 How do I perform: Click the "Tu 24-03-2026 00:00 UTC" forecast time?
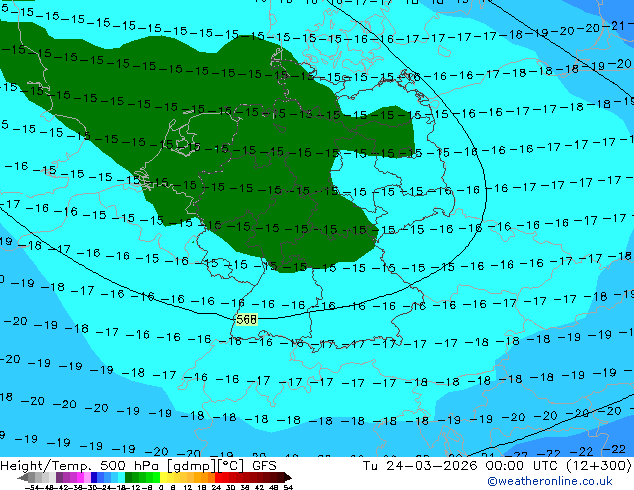tap(462, 466)
